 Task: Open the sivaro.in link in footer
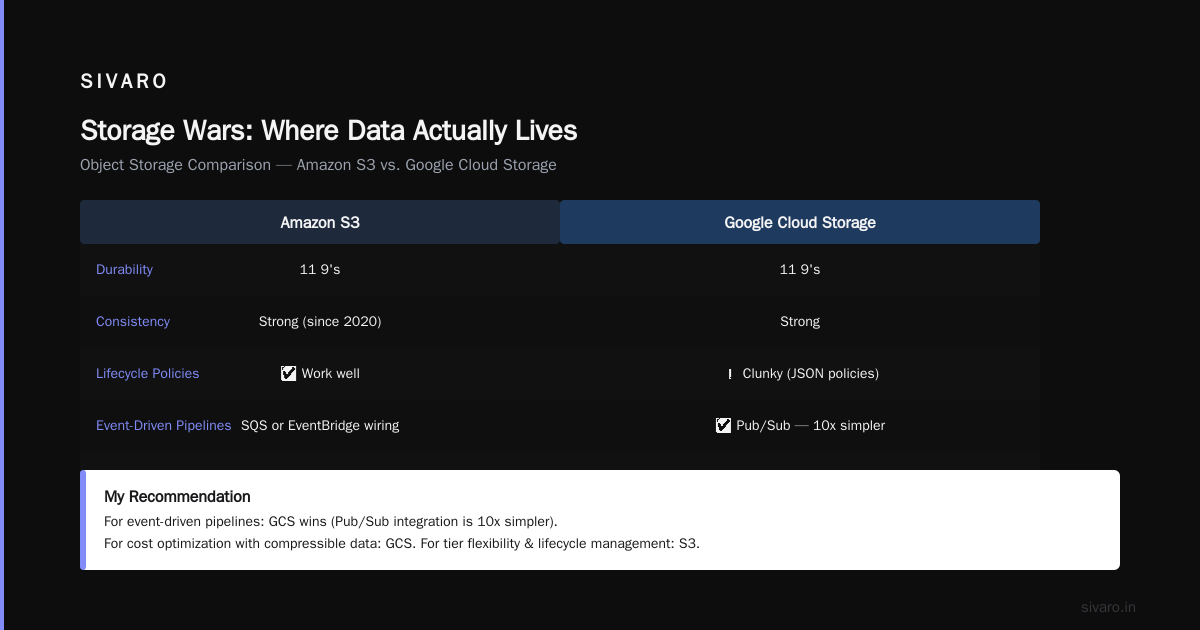(x=1108, y=607)
